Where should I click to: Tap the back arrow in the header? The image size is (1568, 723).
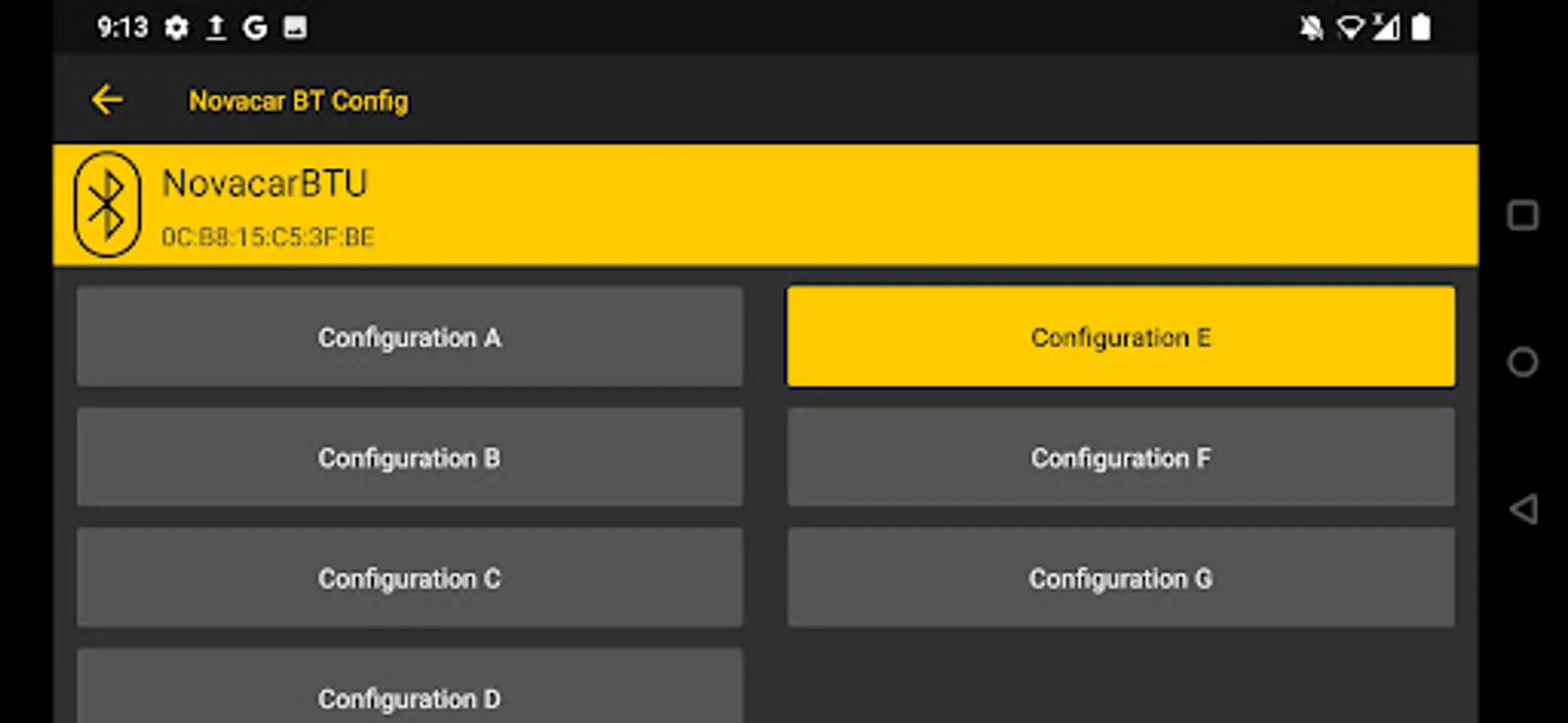(x=107, y=100)
